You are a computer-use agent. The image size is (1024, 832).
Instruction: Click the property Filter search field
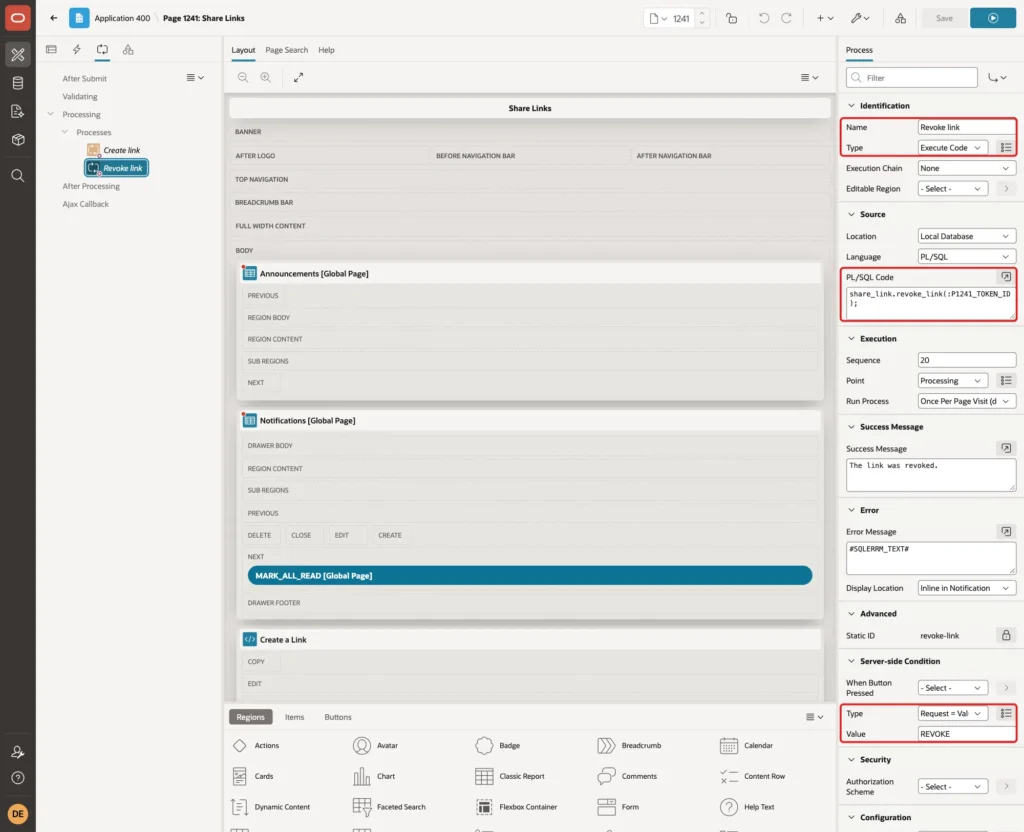click(912, 78)
